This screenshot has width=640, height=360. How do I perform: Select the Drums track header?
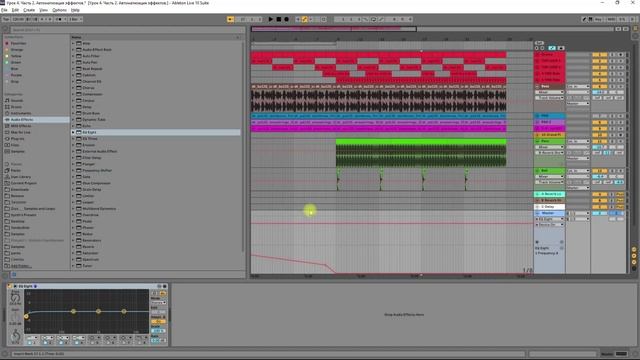pos(550,54)
